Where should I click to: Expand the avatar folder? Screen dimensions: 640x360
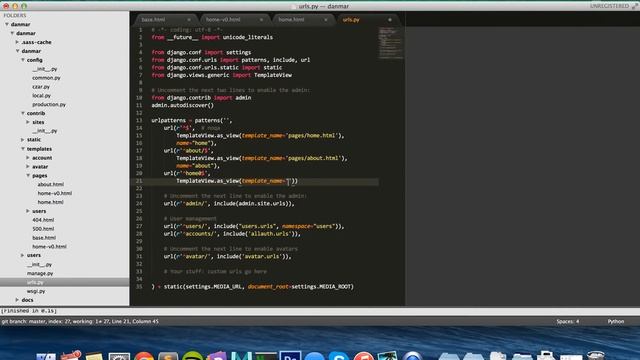coord(28,167)
